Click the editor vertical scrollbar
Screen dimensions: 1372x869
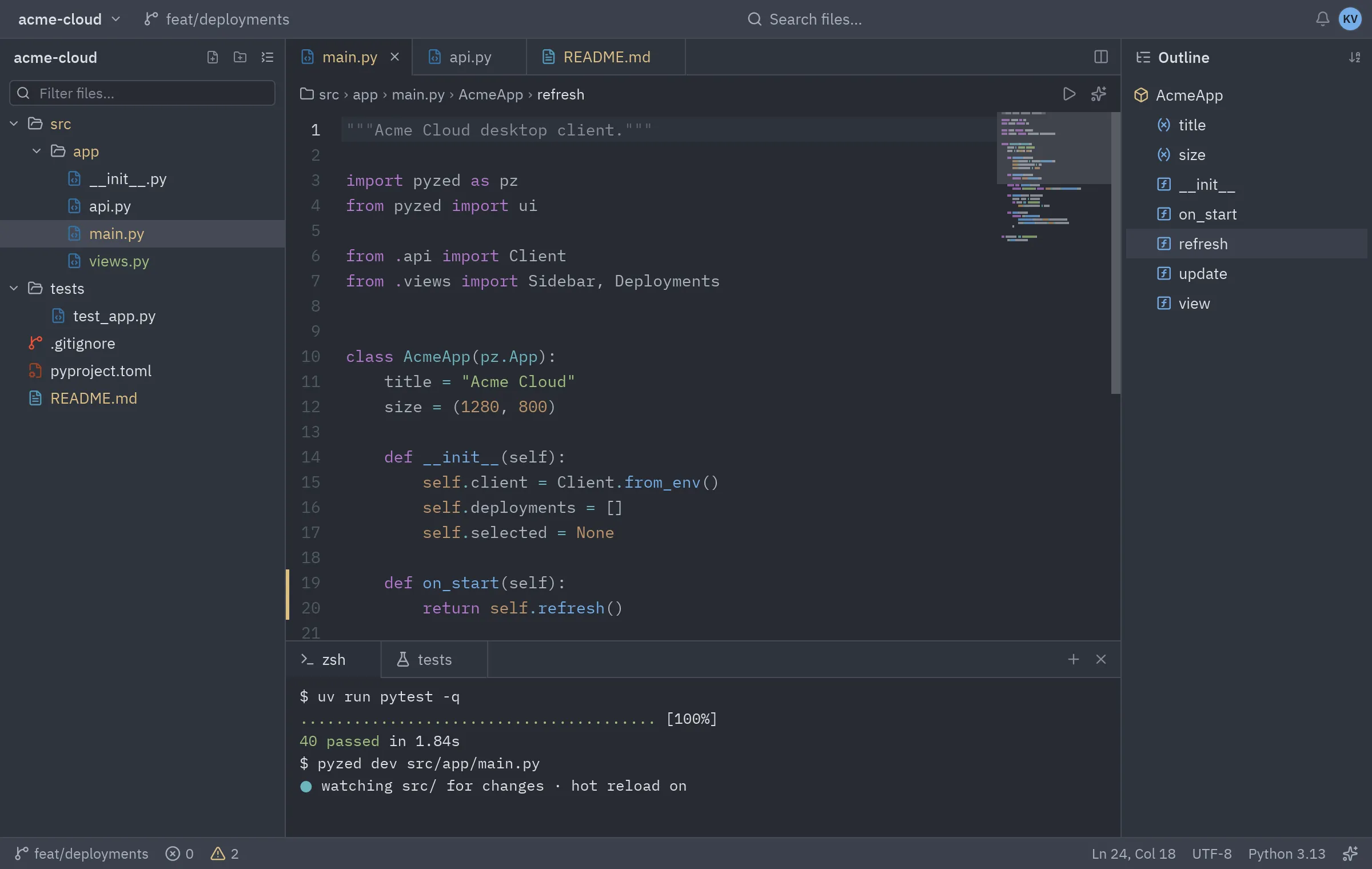pos(1115,253)
